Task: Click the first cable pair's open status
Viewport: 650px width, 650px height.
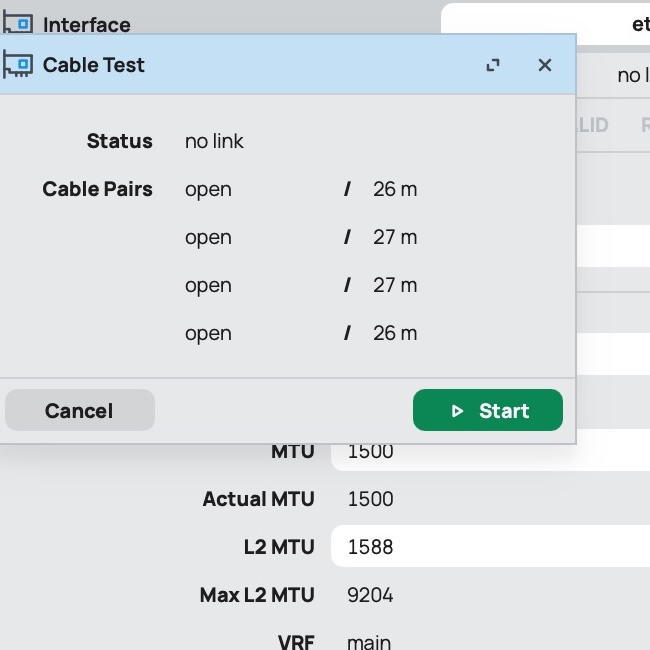Action: point(208,189)
